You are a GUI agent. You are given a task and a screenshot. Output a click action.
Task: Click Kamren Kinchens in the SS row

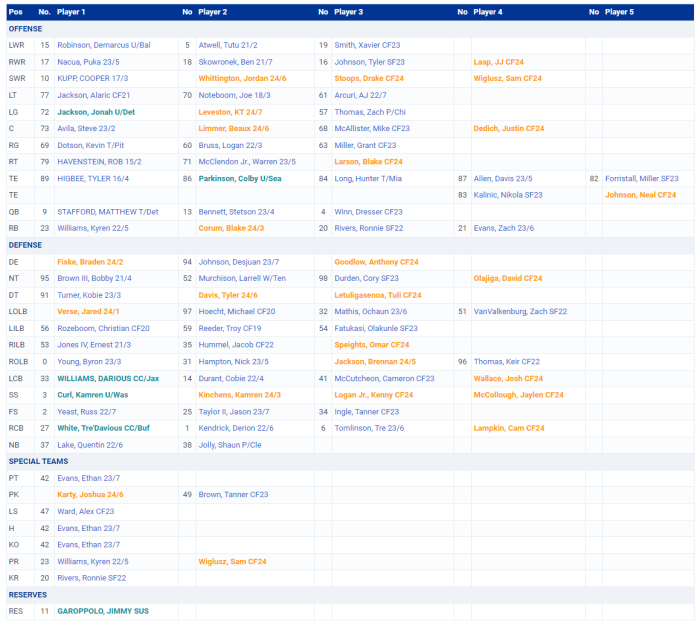[239, 395]
